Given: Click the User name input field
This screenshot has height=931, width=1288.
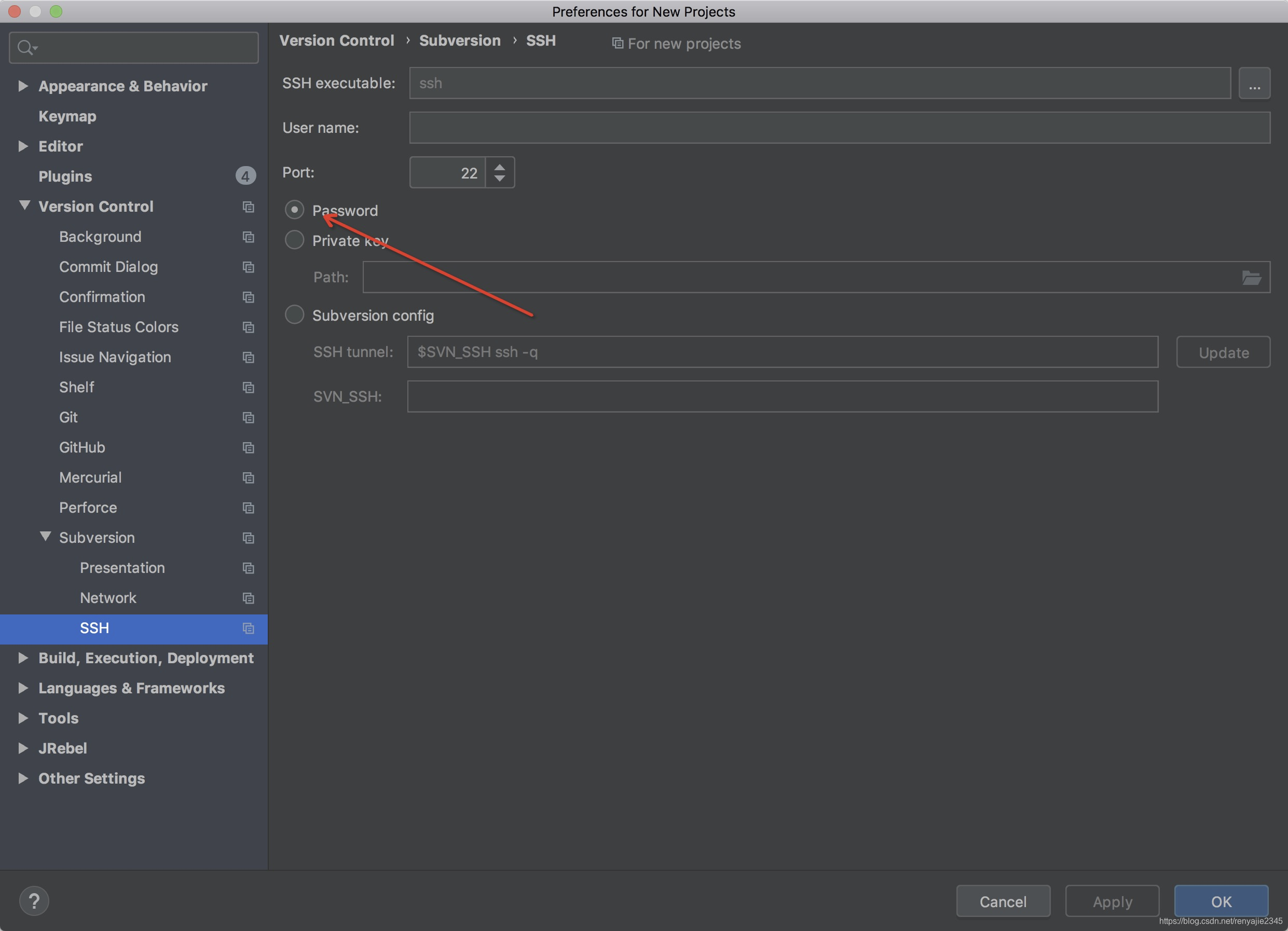Looking at the screenshot, I should 840,128.
